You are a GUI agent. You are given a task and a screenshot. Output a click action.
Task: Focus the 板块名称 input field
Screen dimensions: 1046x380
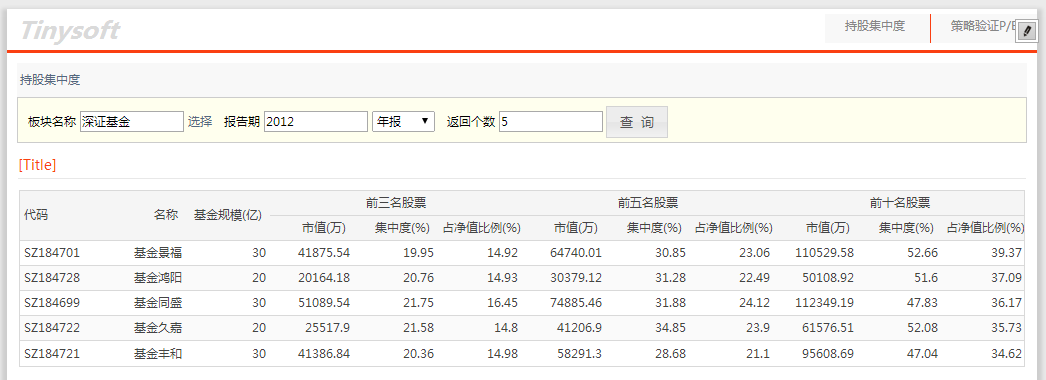tap(131, 121)
